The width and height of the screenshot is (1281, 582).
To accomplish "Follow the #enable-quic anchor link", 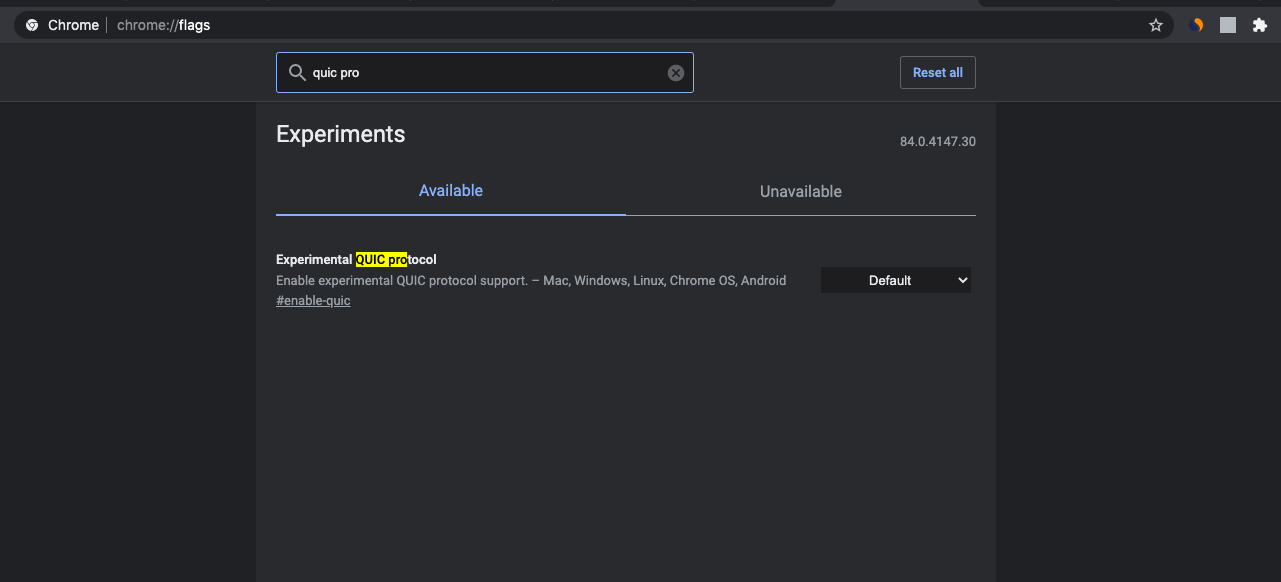I will (313, 301).
